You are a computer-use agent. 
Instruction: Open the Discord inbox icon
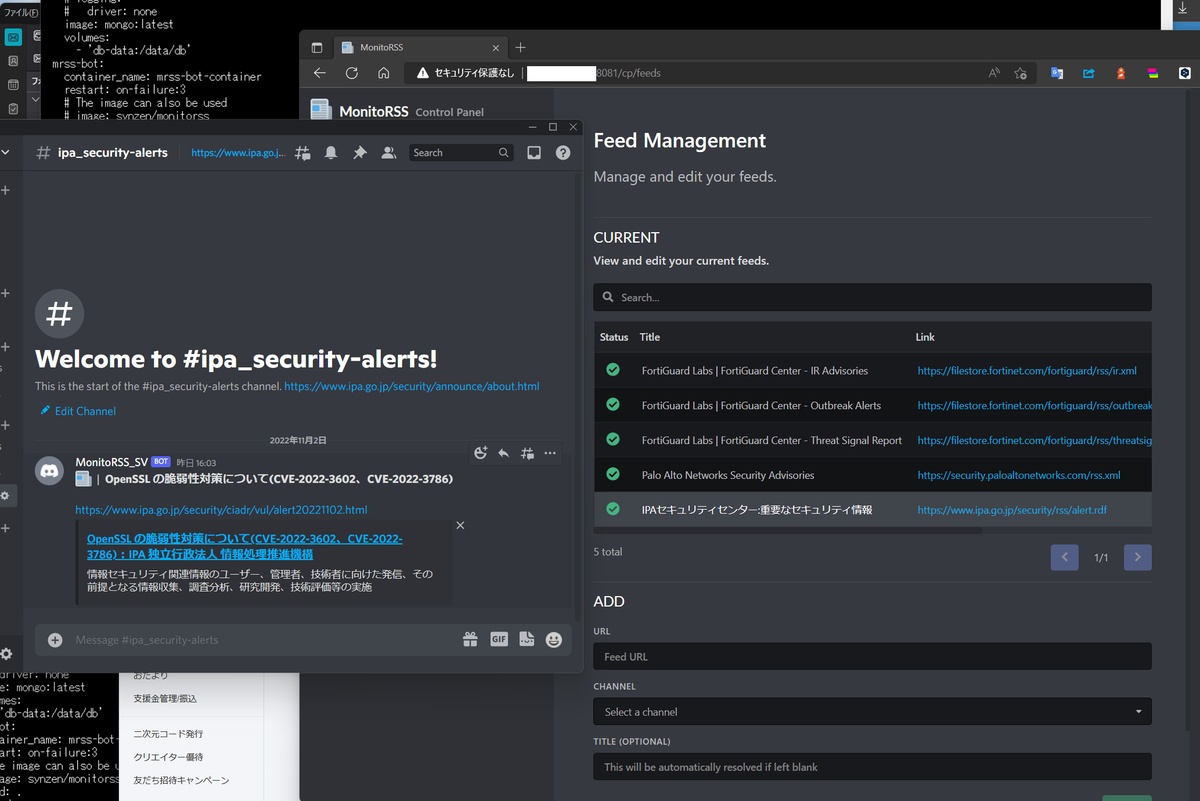[534, 153]
